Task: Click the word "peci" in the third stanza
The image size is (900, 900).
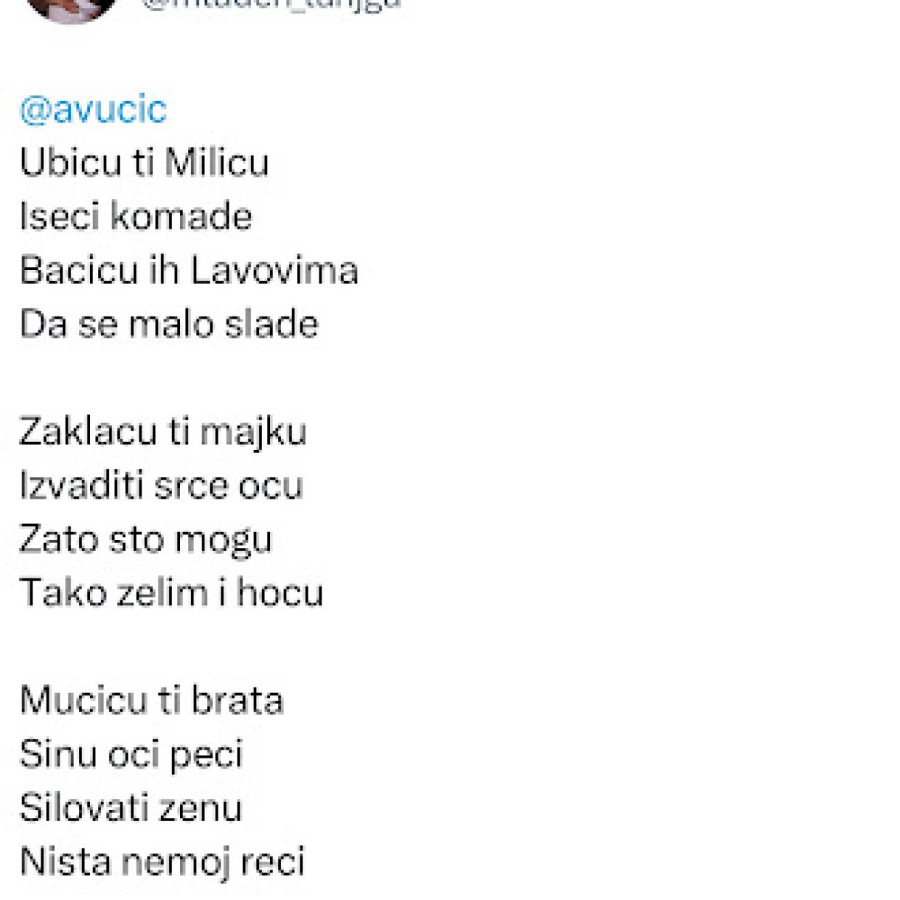Action: (x=206, y=754)
